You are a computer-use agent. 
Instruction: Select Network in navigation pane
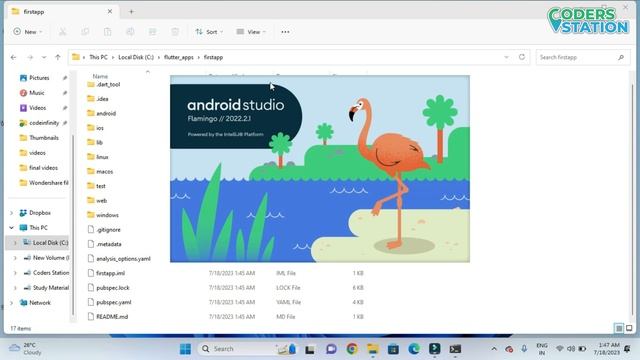(40, 303)
